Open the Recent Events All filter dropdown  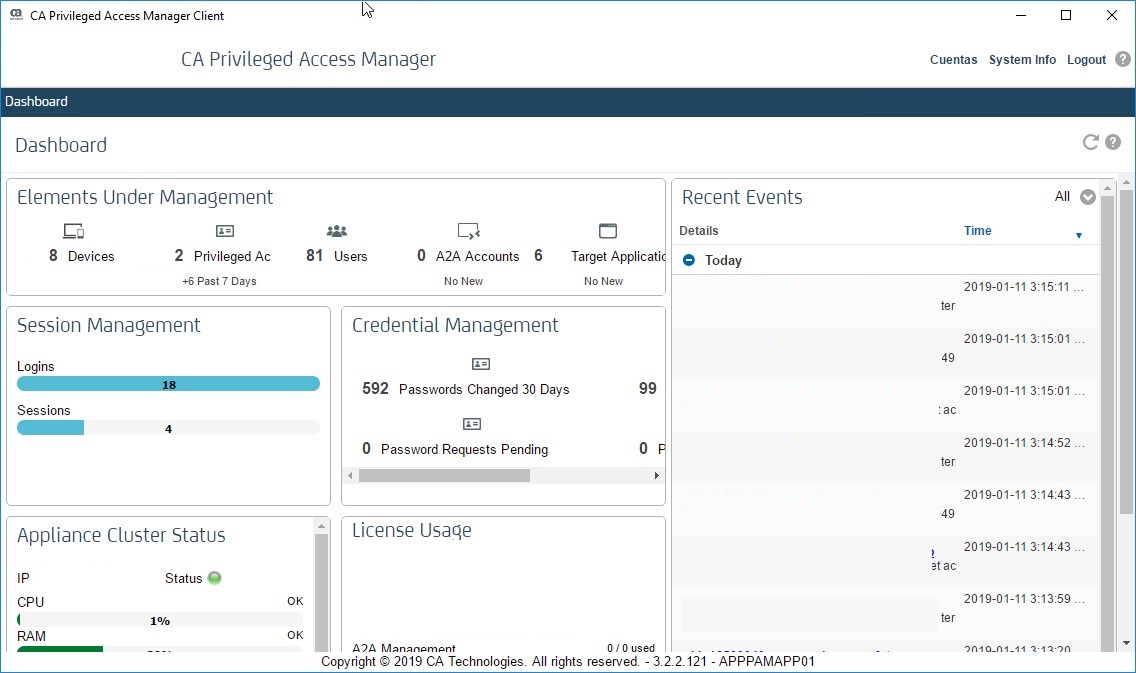point(1088,197)
